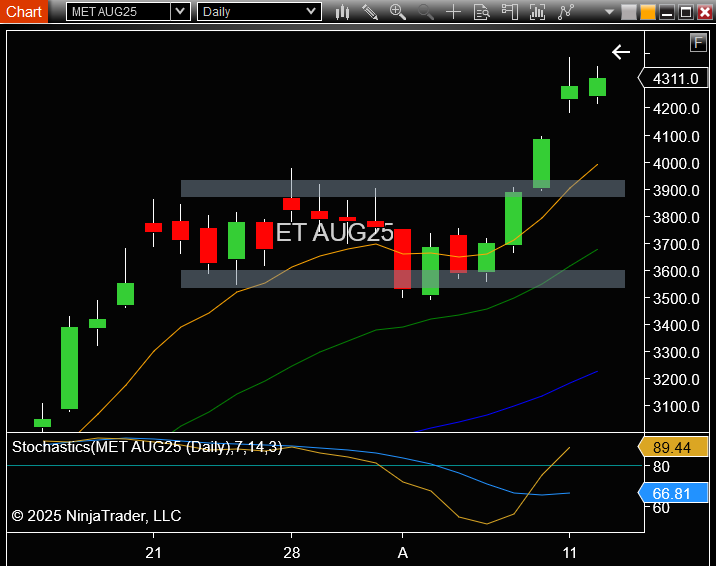This screenshot has width=716, height=566.
Task: Click the 28 date axis label
Action: (x=291, y=553)
